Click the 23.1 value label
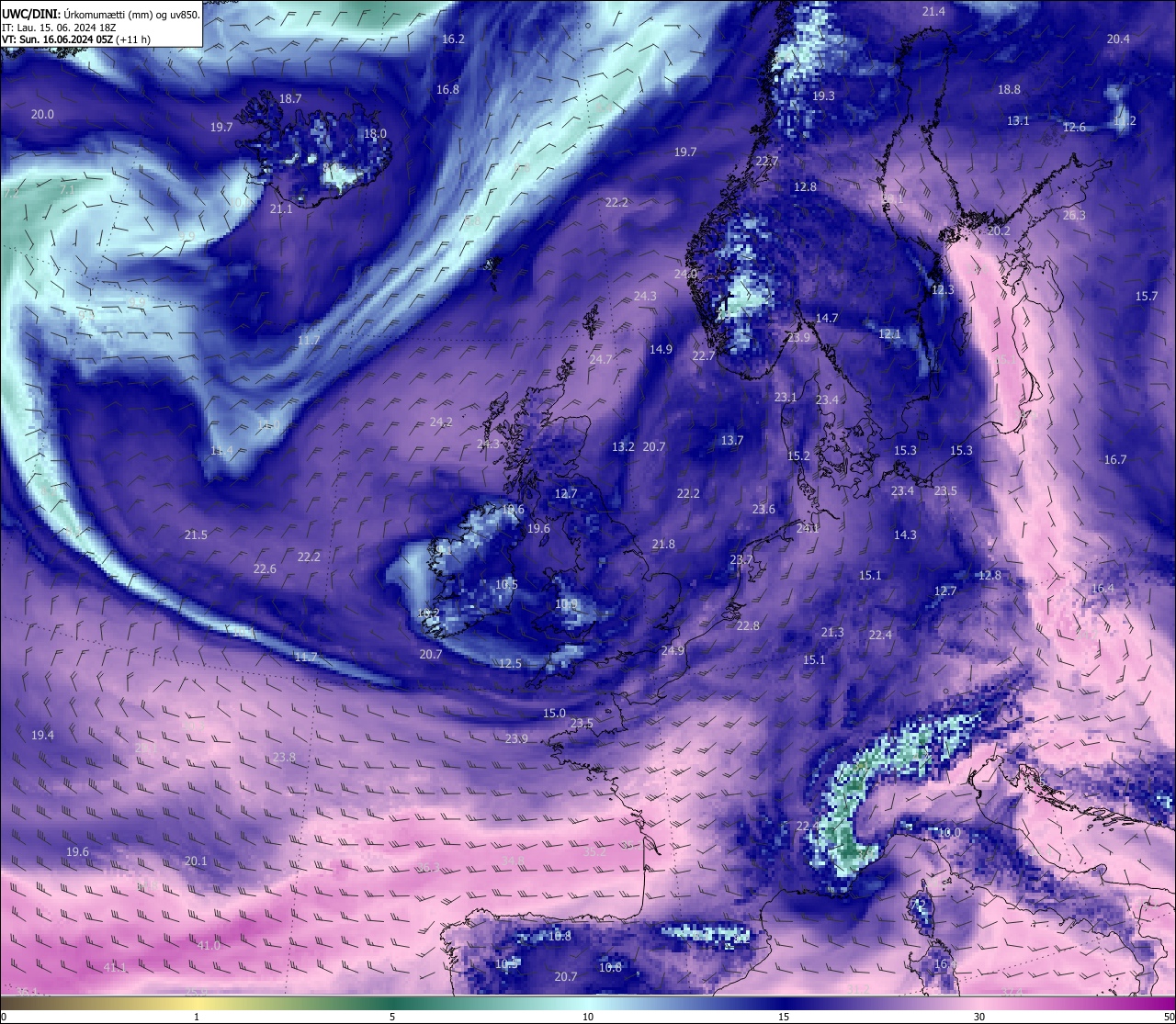This screenshot has height=1024, width=1176. pos(786,398)
